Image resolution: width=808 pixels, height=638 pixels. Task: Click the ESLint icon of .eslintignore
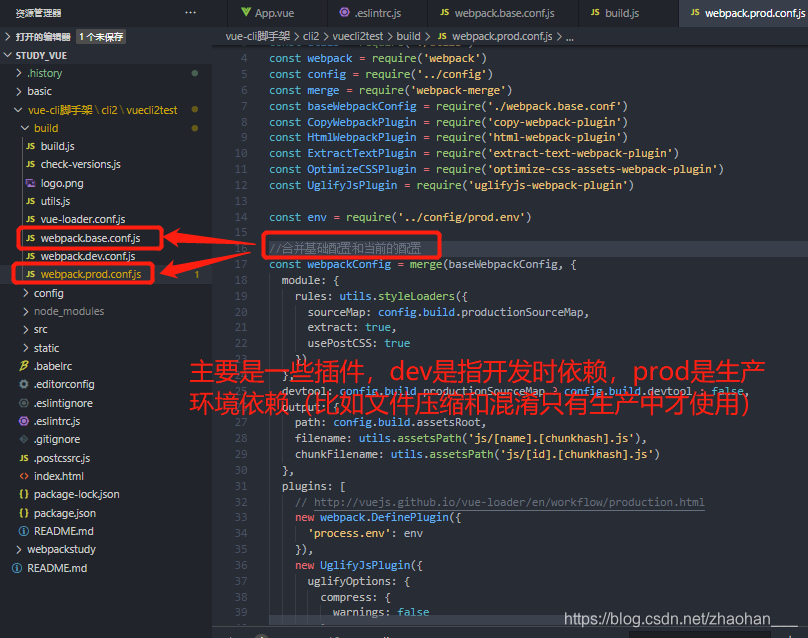coord(24,403)
